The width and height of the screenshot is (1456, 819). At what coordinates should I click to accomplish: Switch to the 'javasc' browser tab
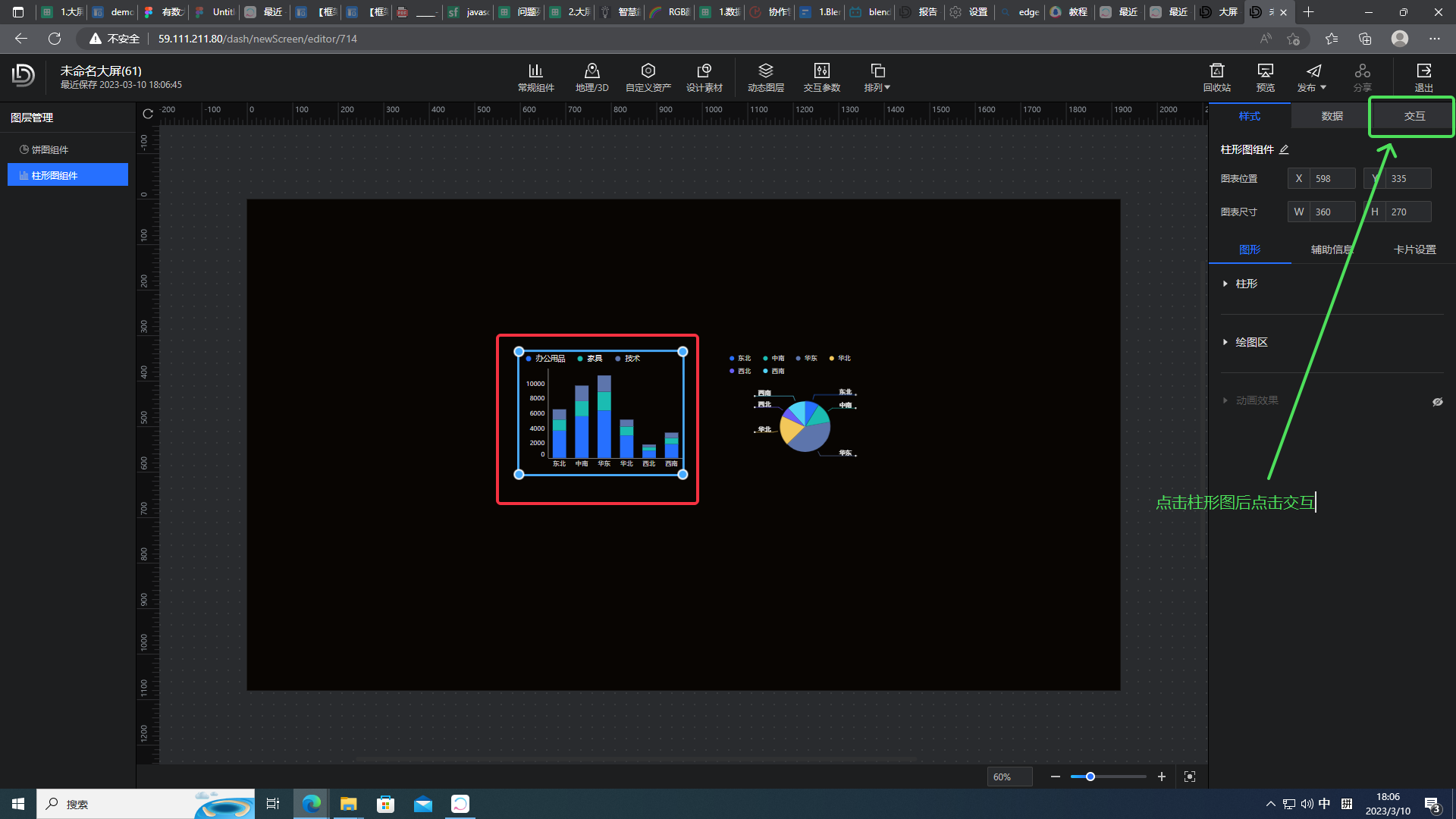click(x=469, y=12)
